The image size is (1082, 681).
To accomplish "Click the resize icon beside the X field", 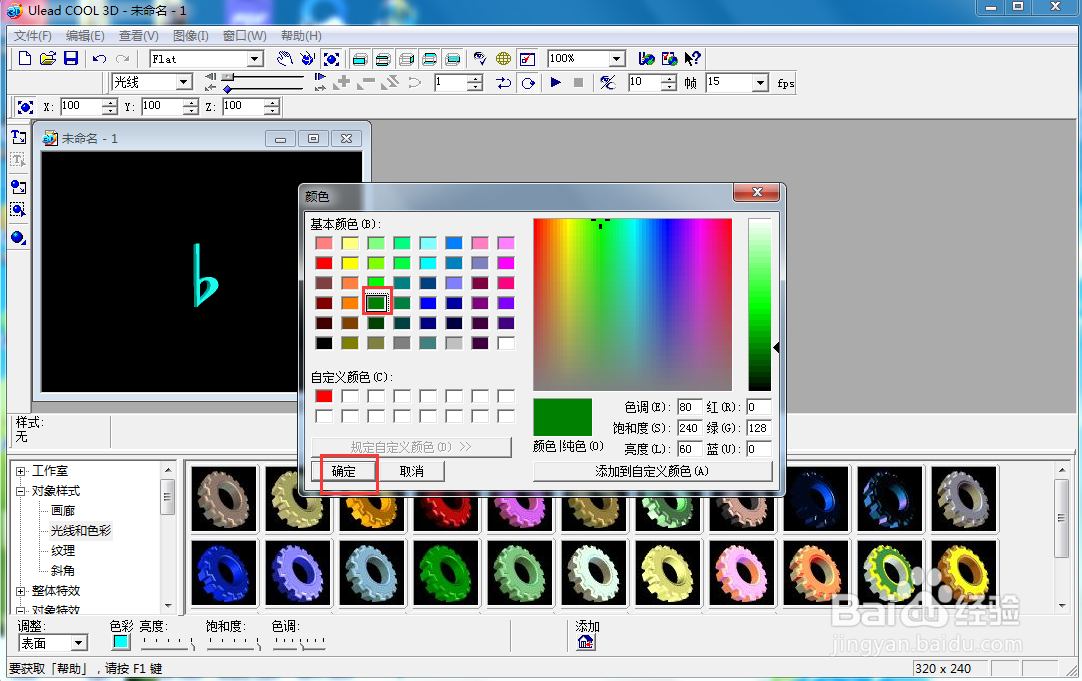I will click(25, 107).
